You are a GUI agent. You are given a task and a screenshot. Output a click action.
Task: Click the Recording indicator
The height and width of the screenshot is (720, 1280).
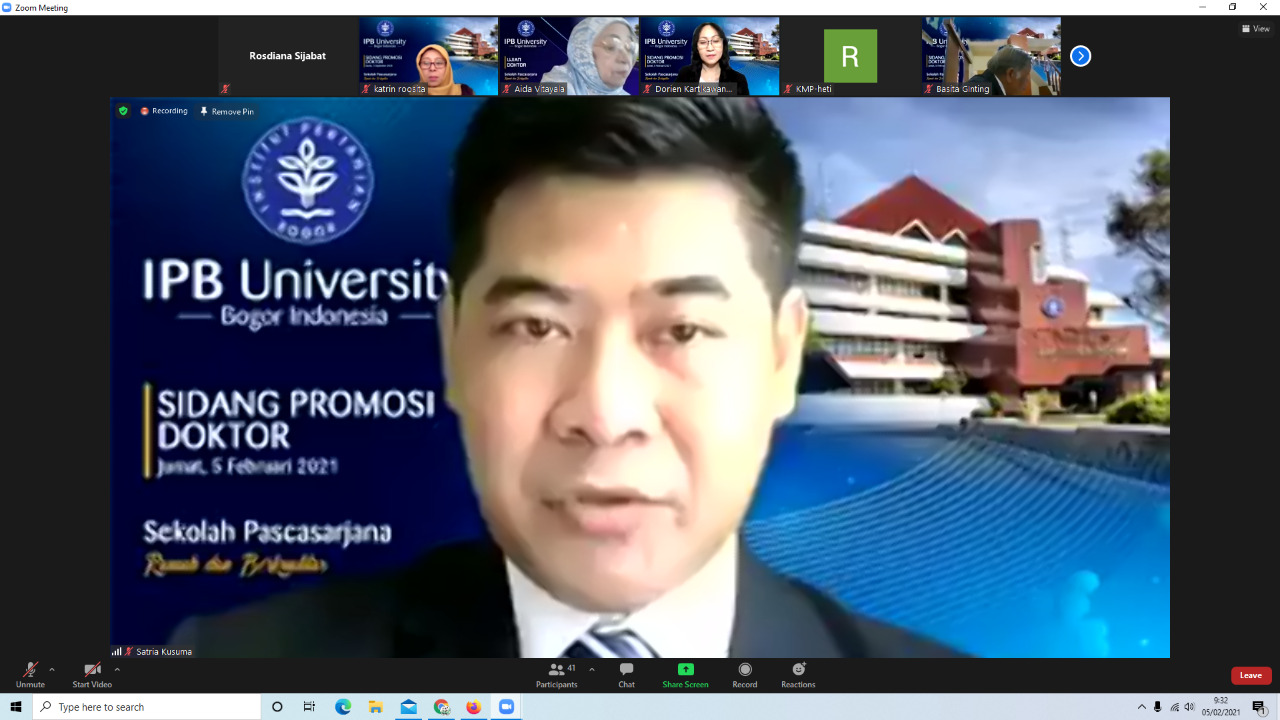point(164,111)
